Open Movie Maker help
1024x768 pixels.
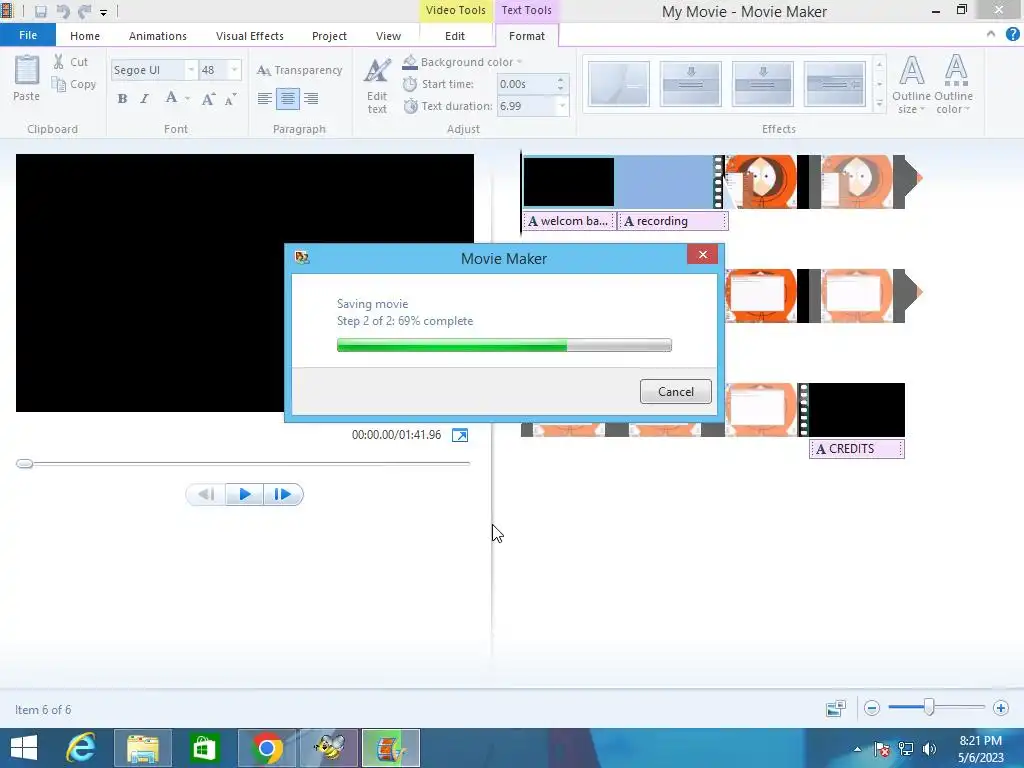[1012, 34]
